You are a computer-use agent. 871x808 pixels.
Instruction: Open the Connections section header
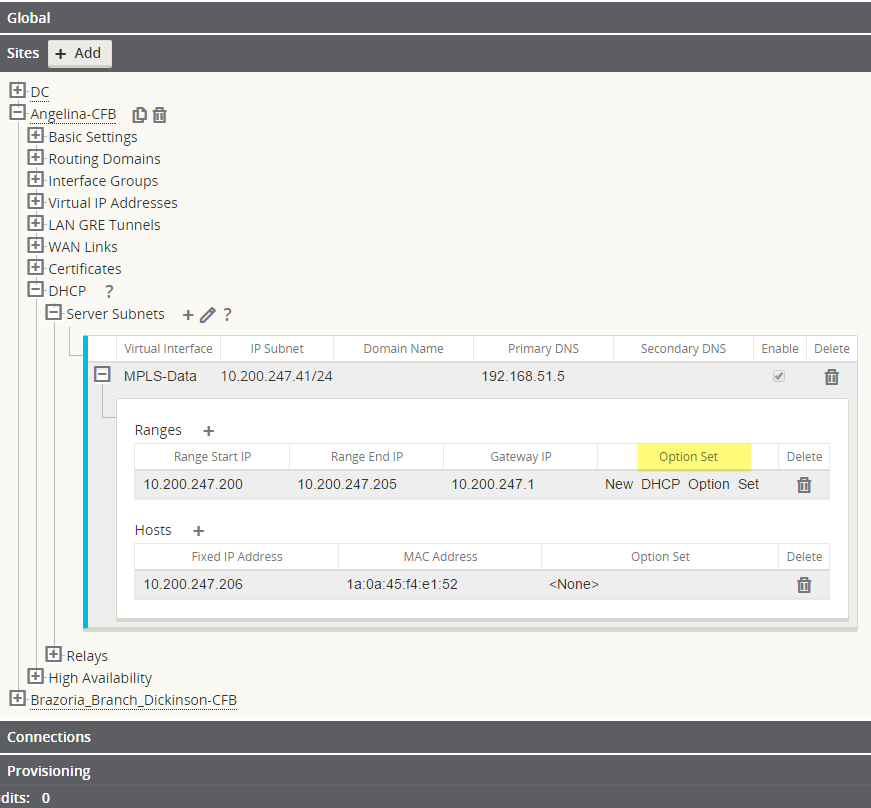436,737
